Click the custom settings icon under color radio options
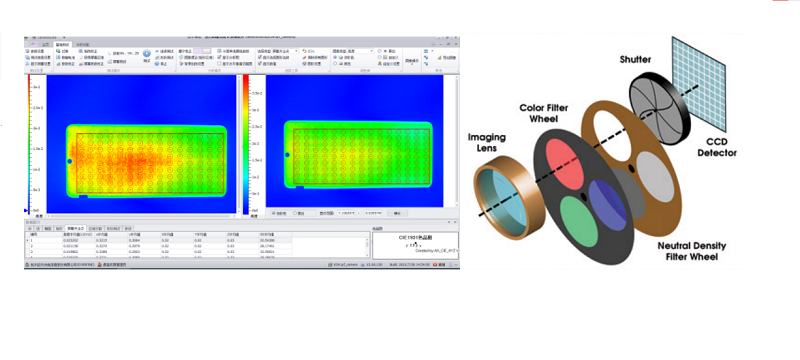This screenshot has width=800, height=360. click(x=380, y=63)
